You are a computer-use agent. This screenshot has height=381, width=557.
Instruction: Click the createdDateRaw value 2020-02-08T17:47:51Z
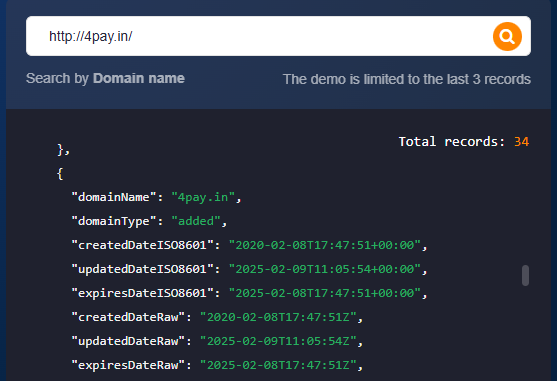tap(278, 317)
